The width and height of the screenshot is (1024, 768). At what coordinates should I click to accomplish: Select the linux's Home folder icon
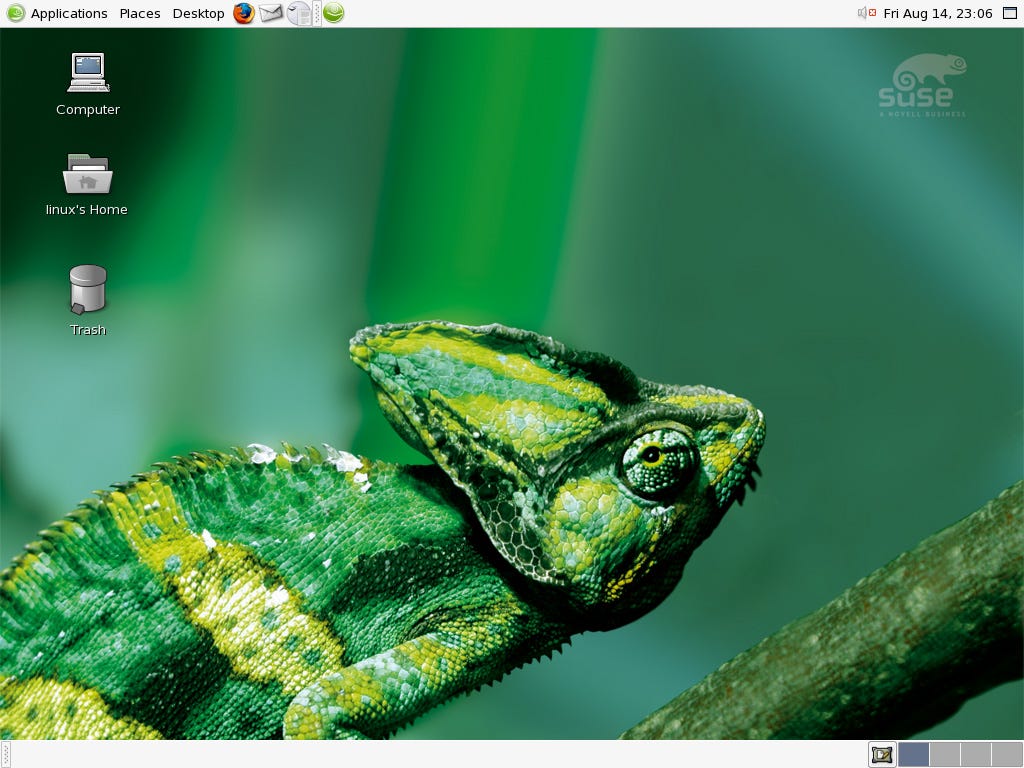(x=87, y=185)
